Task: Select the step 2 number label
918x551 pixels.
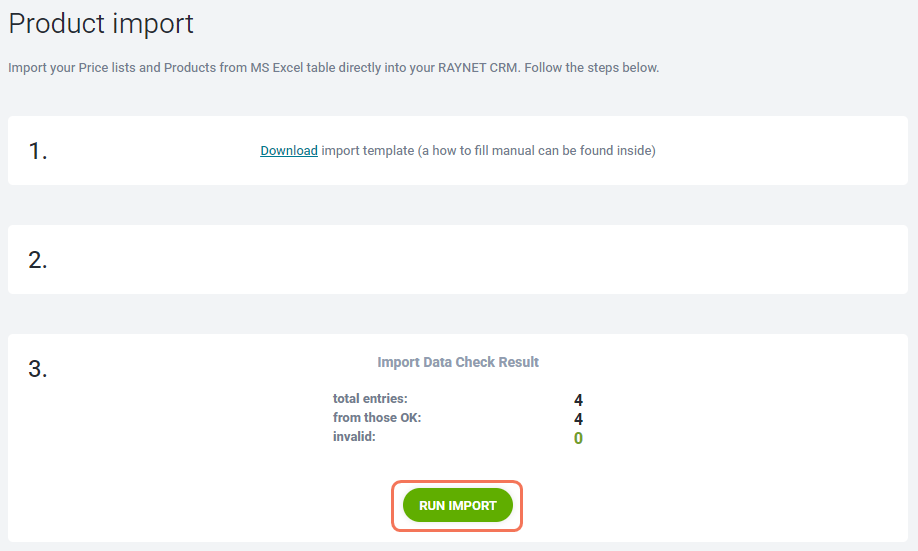Action: [x=38, y=260]
